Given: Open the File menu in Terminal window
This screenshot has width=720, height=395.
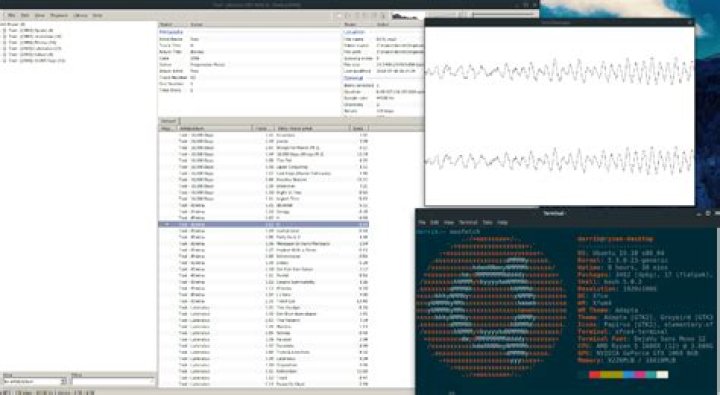Looking at the screenshot, I should point(422,222).
